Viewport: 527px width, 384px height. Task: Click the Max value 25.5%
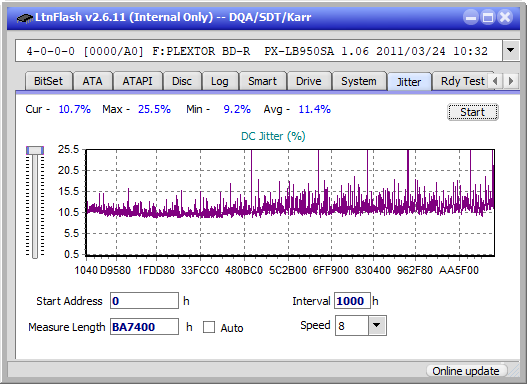pyautogui.click(x=154, y=109)
